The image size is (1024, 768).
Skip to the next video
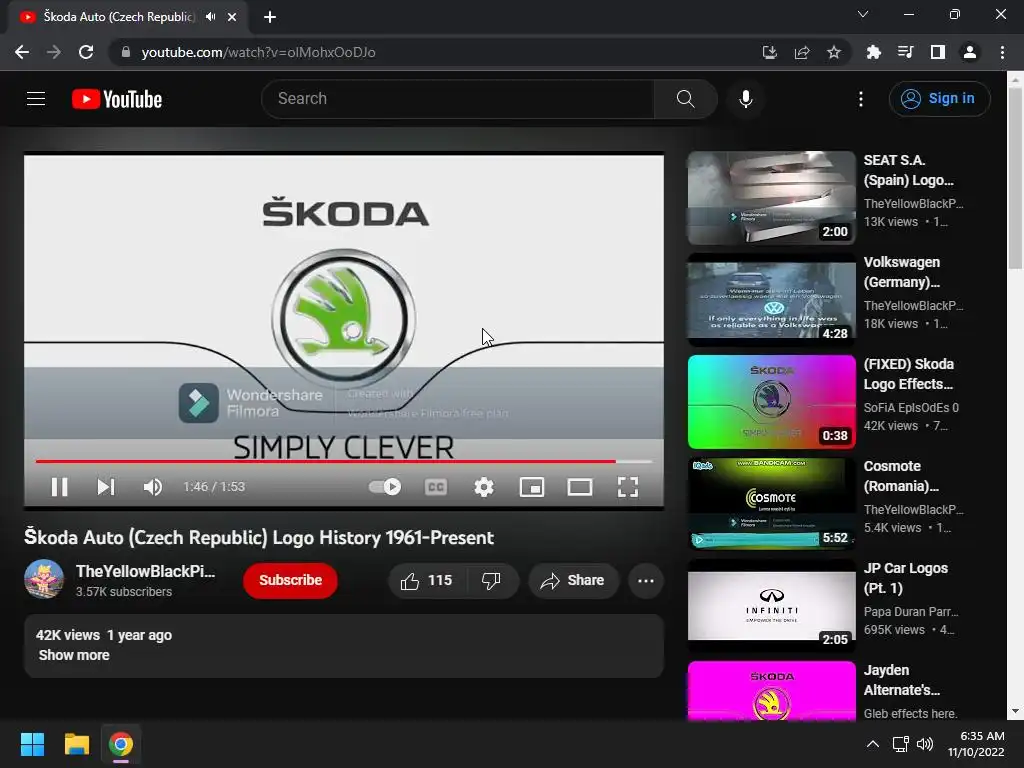[x=106, y=487]
